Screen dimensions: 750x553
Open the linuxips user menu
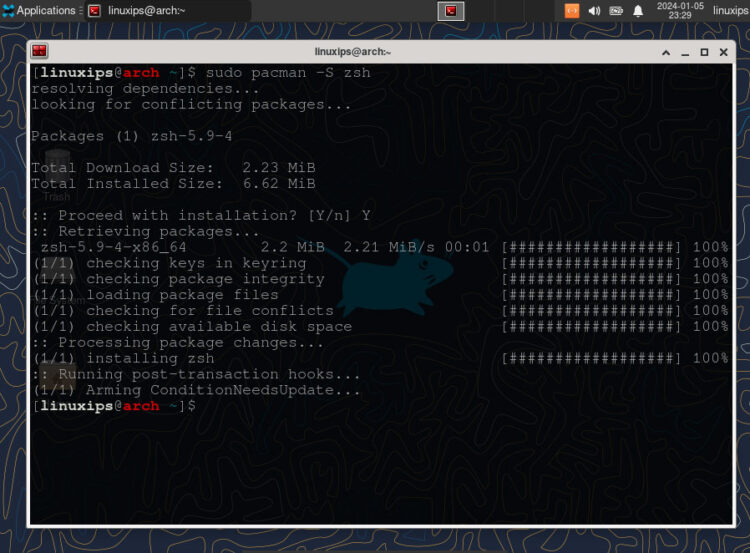(731, 11)
